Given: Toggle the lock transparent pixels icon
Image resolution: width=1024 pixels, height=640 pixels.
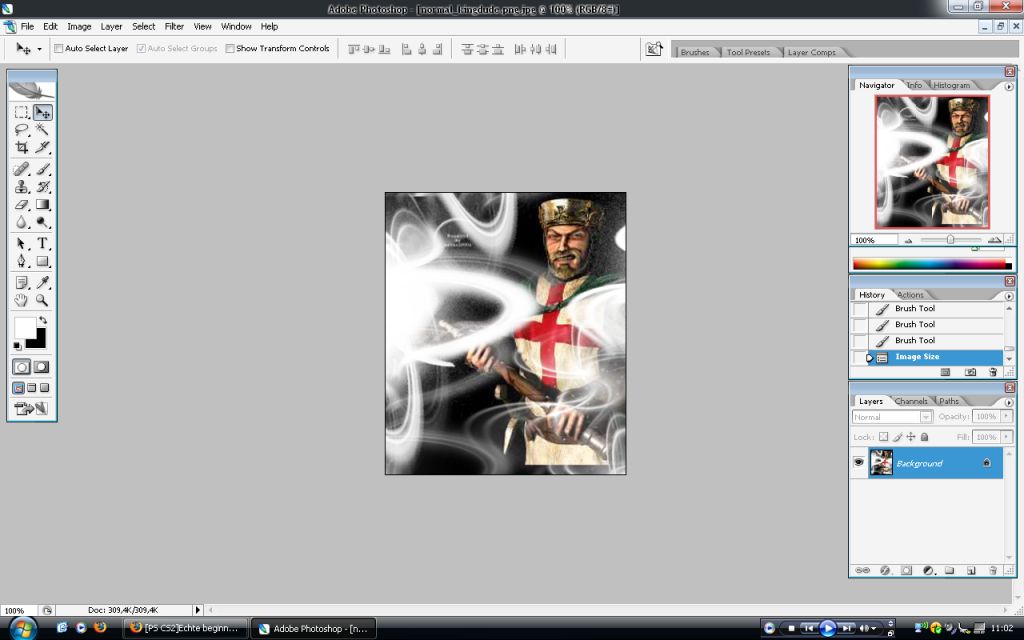Looking at the screenshot, I should click(x=883, y=437).
